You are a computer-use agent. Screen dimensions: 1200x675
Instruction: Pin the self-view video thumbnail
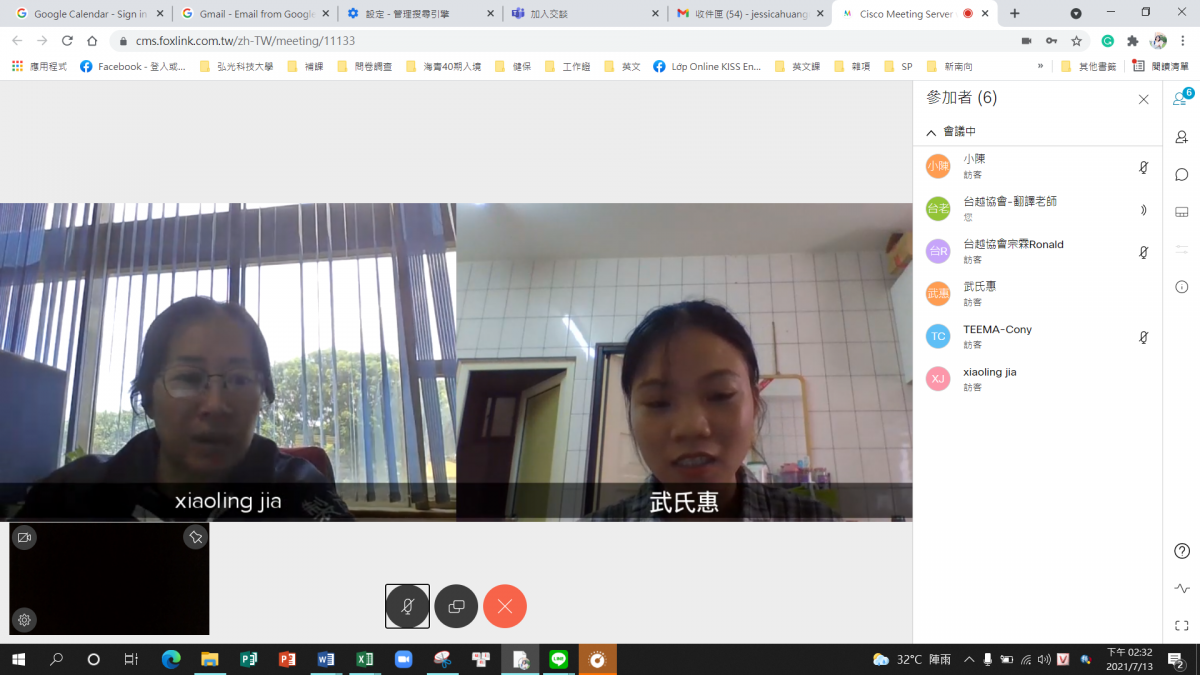tap(195, 538)
